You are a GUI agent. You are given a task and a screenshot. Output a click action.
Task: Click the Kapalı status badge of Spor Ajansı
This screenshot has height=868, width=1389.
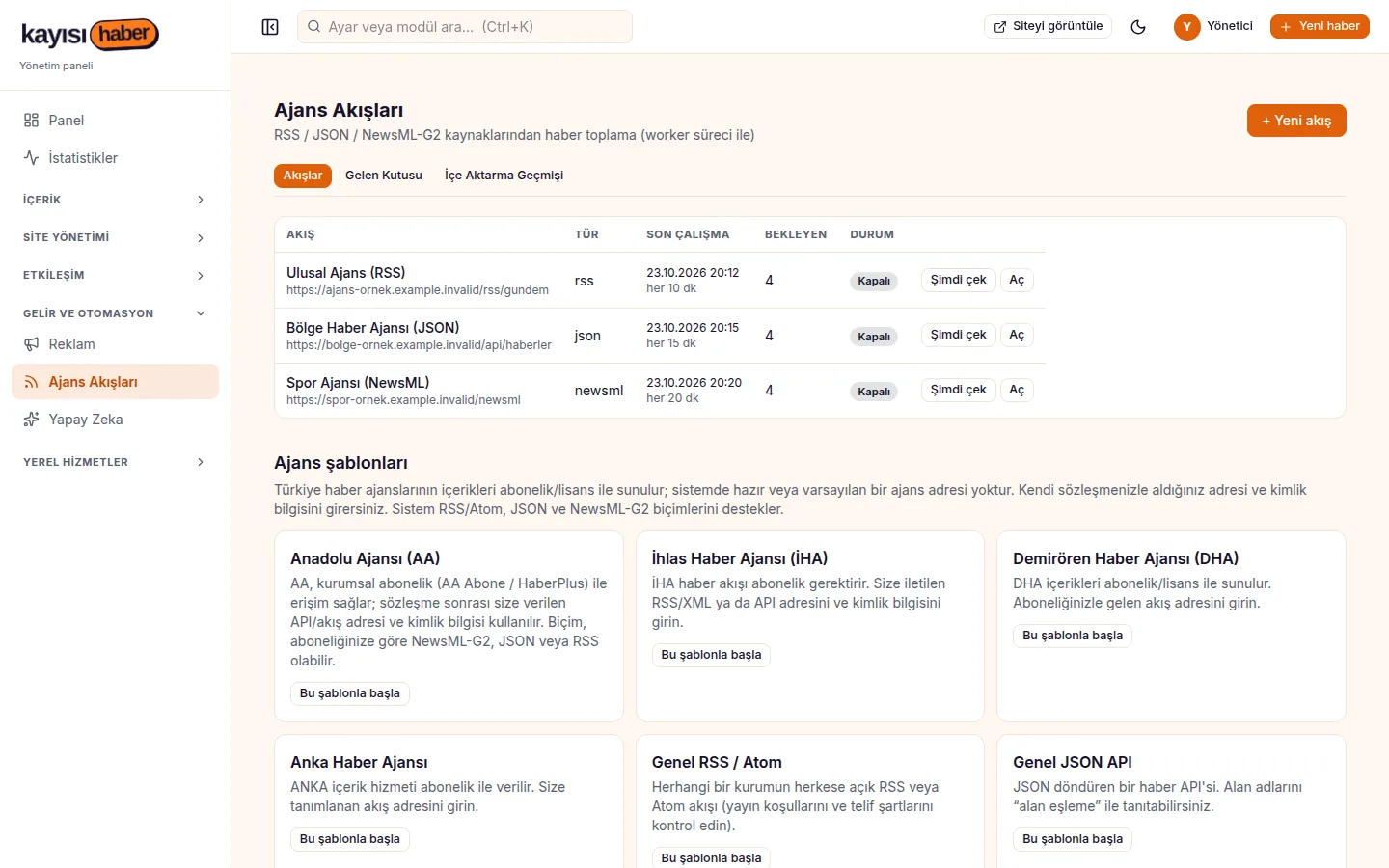[x=874, y=392]
